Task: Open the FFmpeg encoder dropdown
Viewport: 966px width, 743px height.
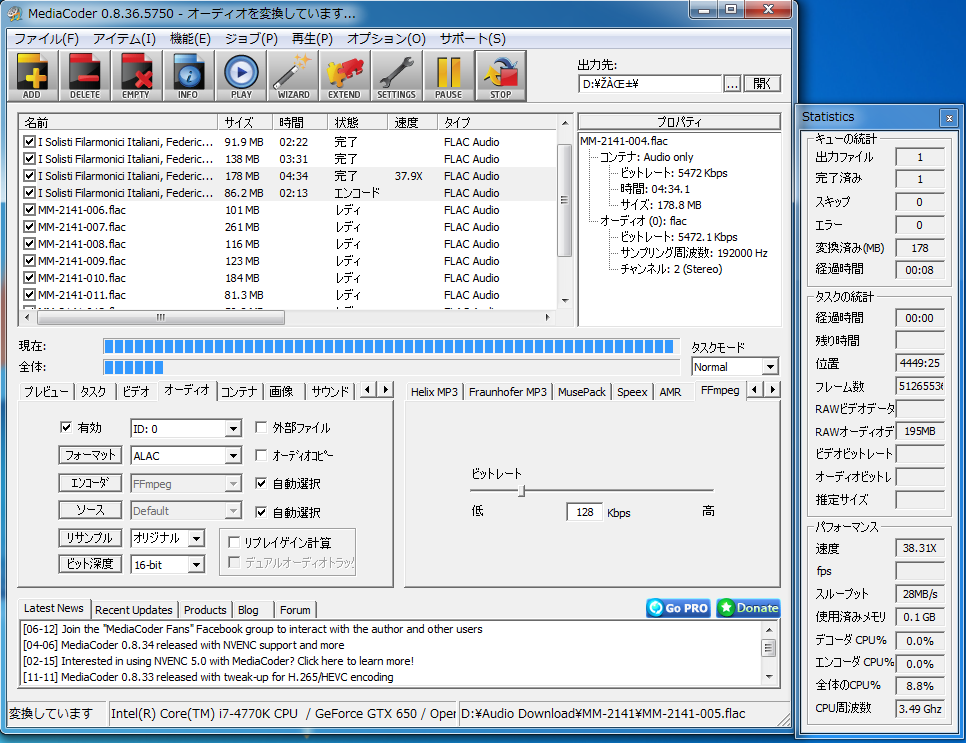Action: (x=233, y=484)
